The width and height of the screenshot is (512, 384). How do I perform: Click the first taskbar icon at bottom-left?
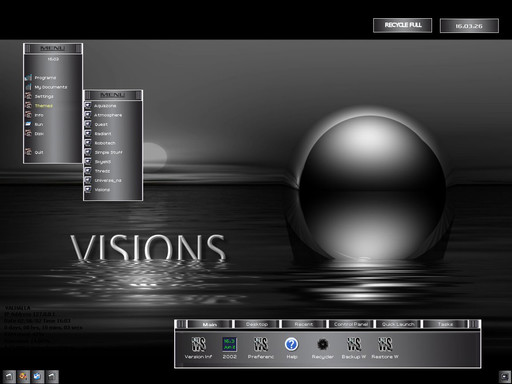(9, 377)
